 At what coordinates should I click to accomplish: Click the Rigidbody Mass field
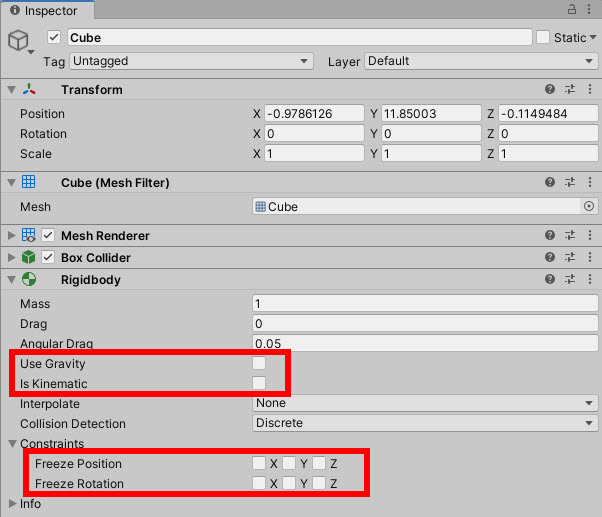(x=425, y=303)
